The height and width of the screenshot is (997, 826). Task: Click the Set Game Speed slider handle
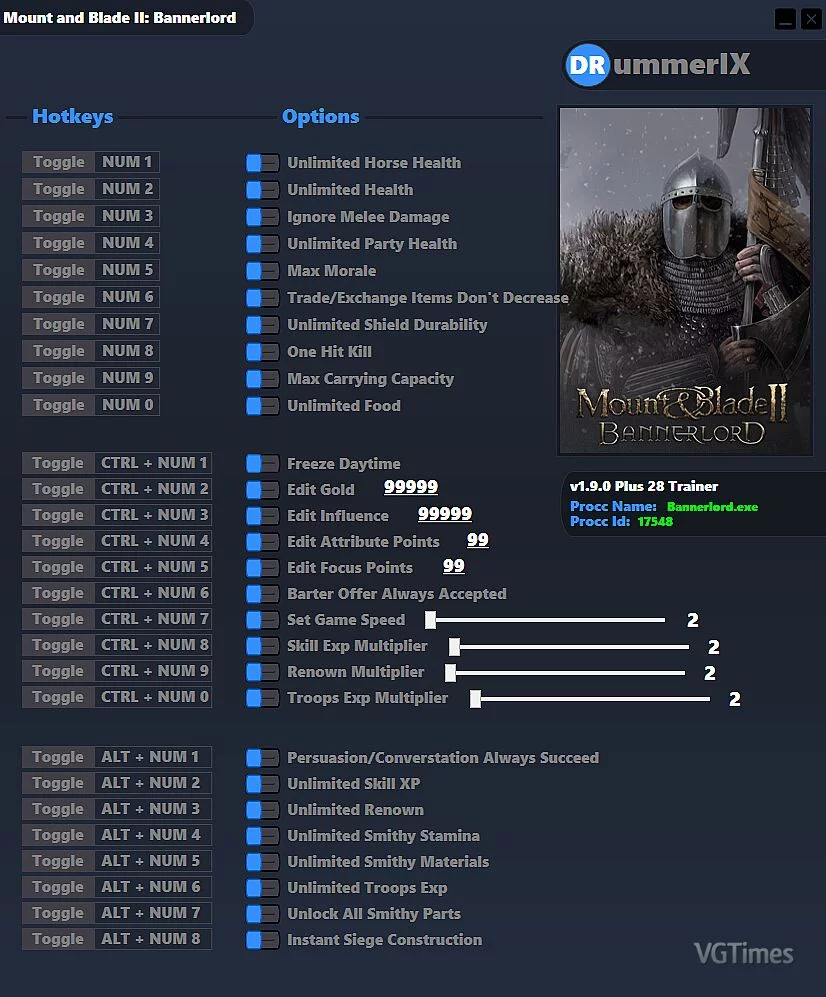click(x=430, y=620)
